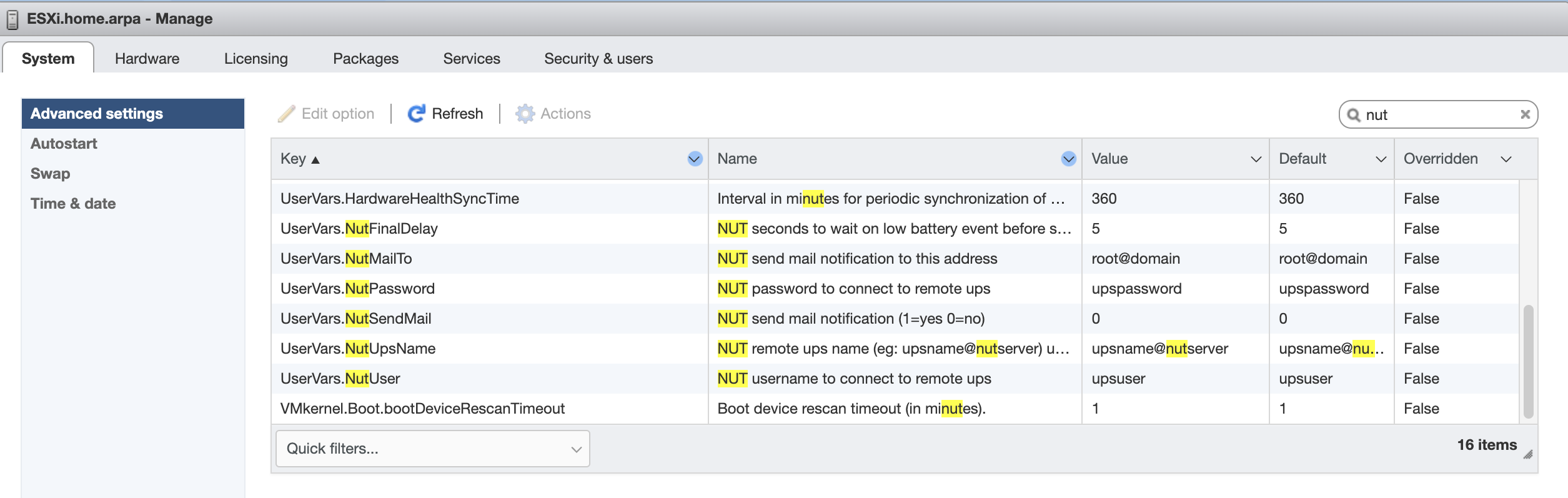1568x498 pixels.
Task: Open the Value column menu chevron
Action: click(x=1256, y=159)
